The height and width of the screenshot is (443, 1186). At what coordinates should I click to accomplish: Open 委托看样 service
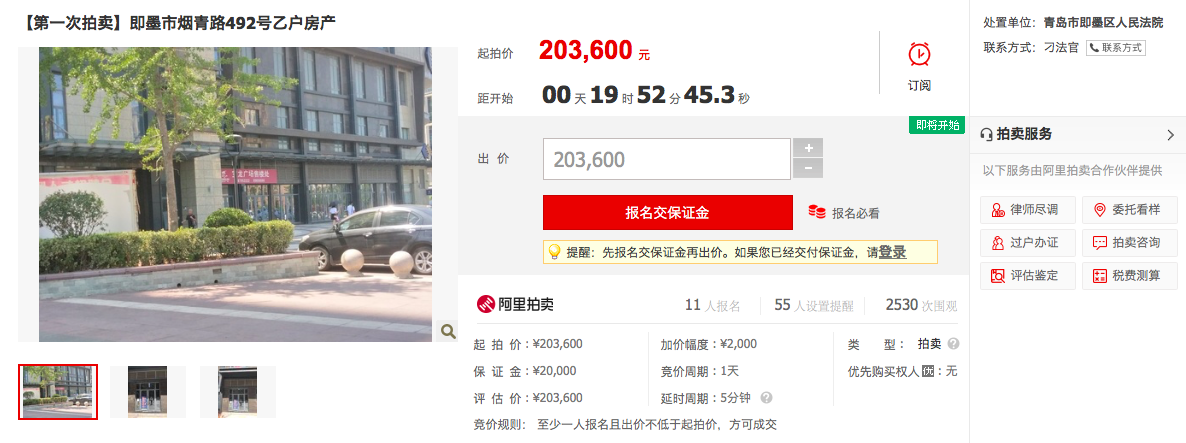(x=1130, y=209)
